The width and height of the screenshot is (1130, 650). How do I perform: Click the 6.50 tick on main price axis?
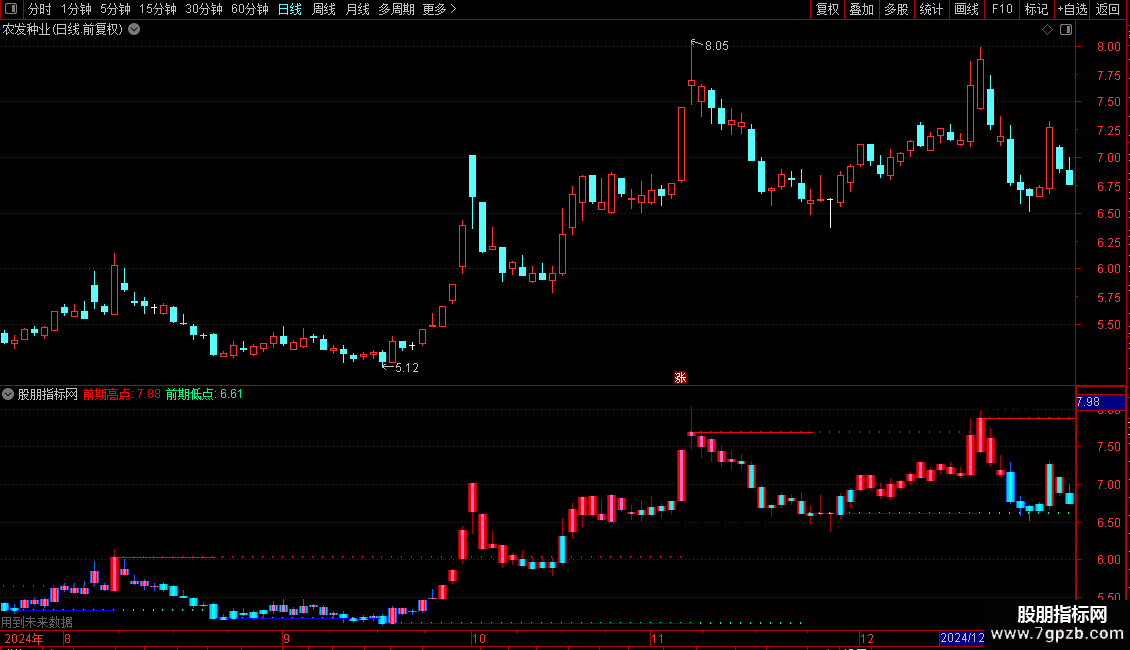tap(1108, 214)
